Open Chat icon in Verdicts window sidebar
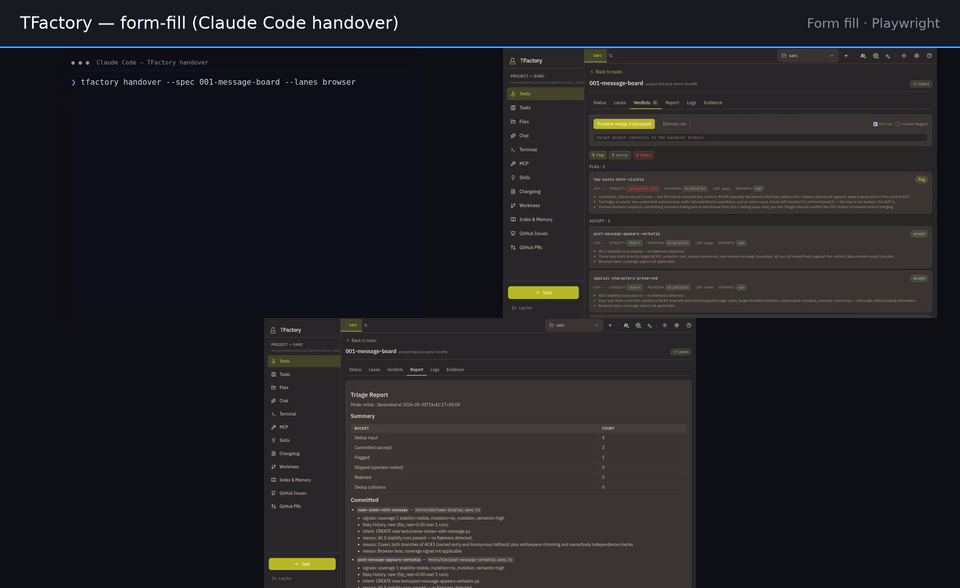Viewport: 960px width, 588px height. tap(513, 135)
